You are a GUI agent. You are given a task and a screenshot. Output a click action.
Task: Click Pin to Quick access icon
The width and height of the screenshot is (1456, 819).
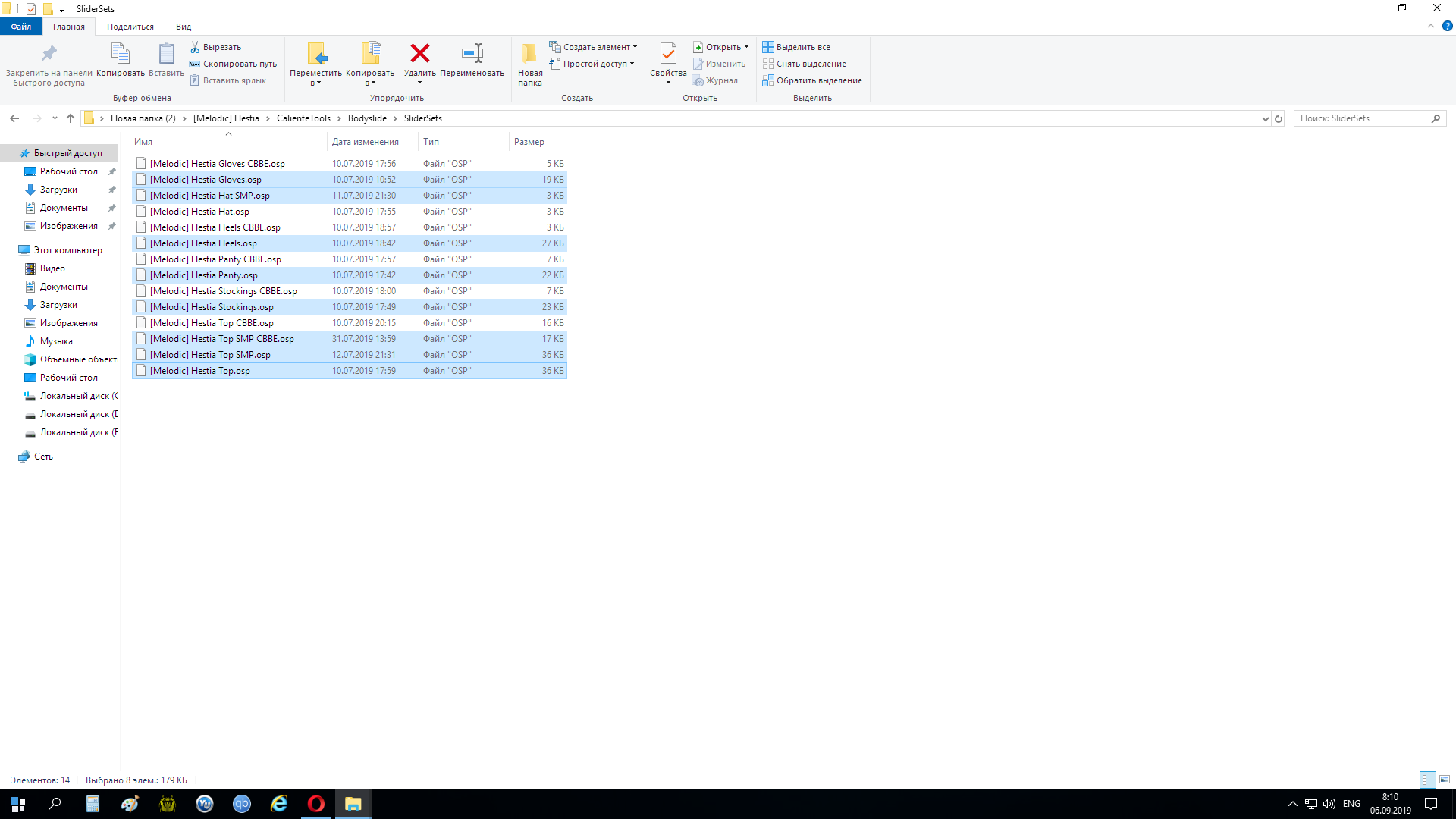[x=49, y=54]
